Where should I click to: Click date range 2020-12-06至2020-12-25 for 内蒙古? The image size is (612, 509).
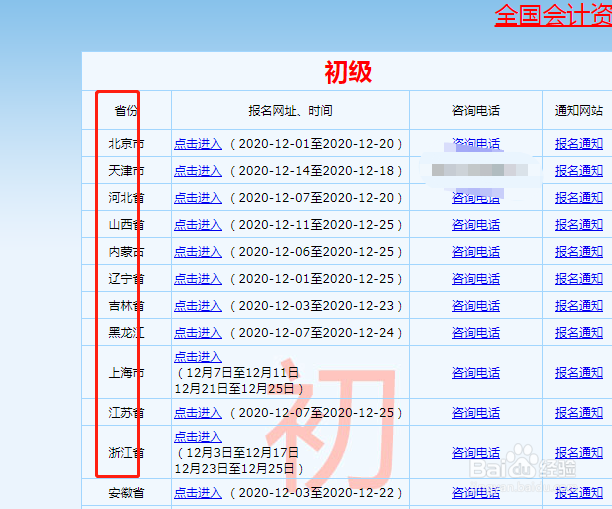(x=316, y=252)
